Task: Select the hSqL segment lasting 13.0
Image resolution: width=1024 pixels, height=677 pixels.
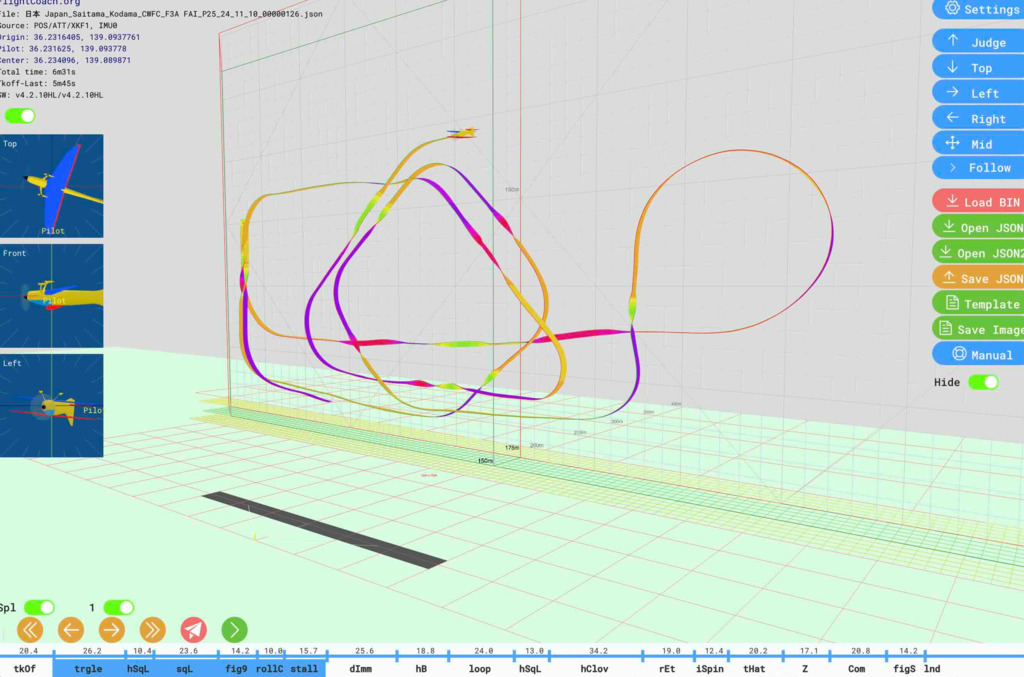Action: (530, 668)
